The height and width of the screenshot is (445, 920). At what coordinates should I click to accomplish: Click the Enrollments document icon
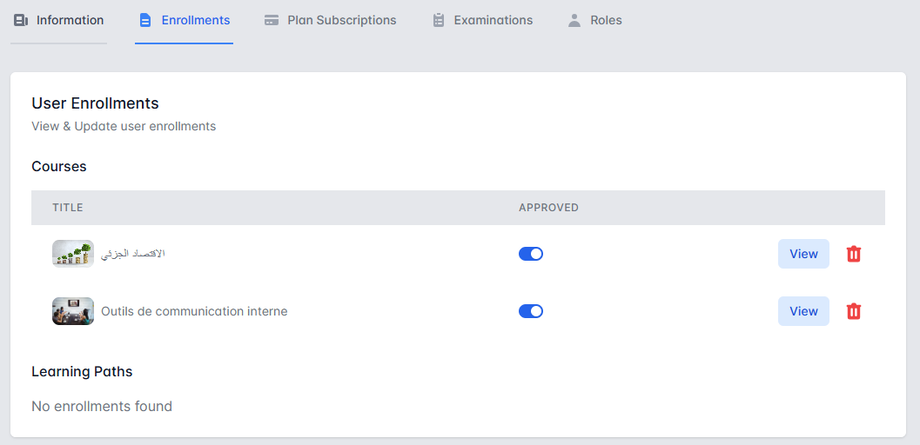click(x=145, y=20)
